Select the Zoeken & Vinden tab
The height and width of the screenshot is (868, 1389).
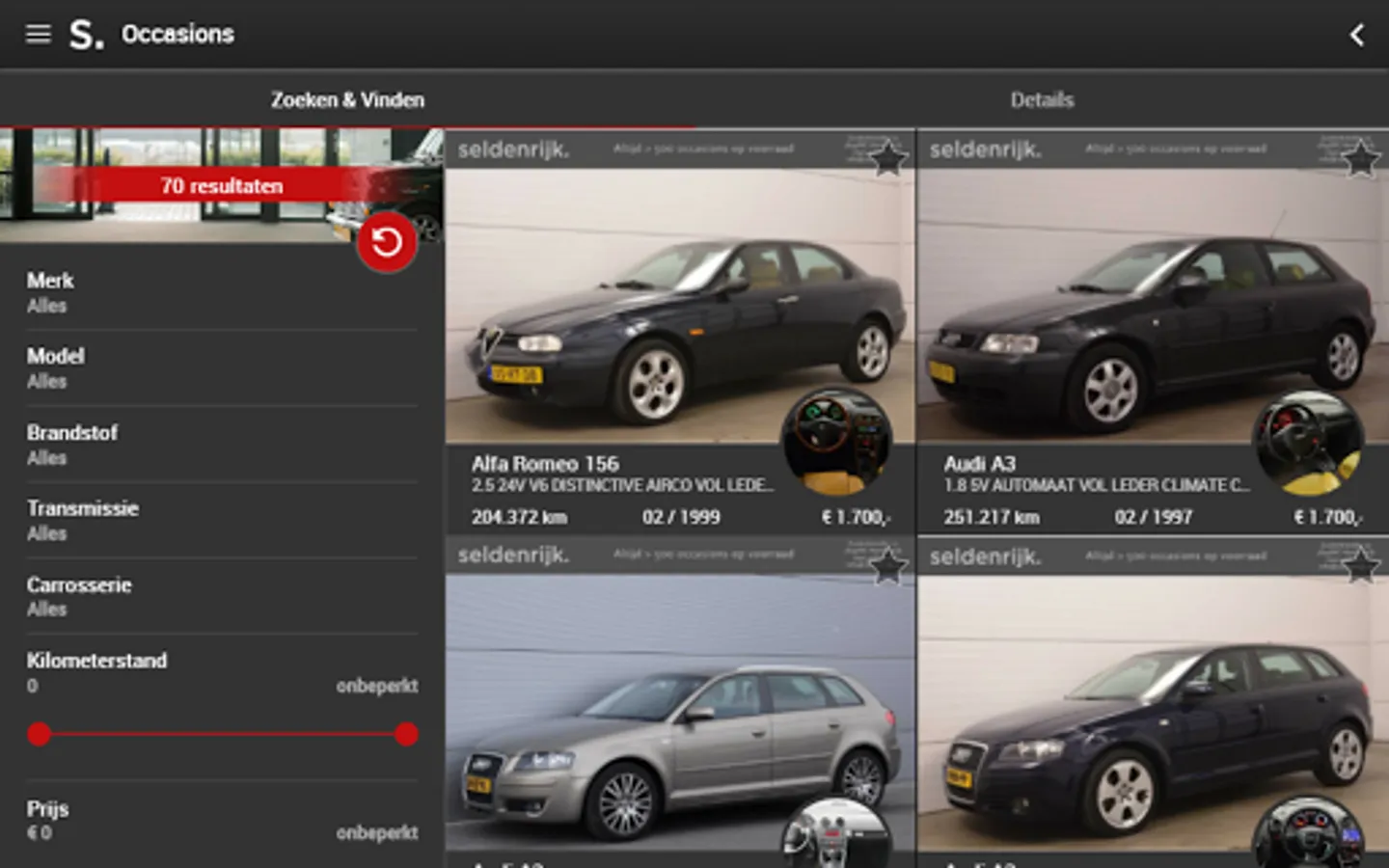[x=347, y=100]
